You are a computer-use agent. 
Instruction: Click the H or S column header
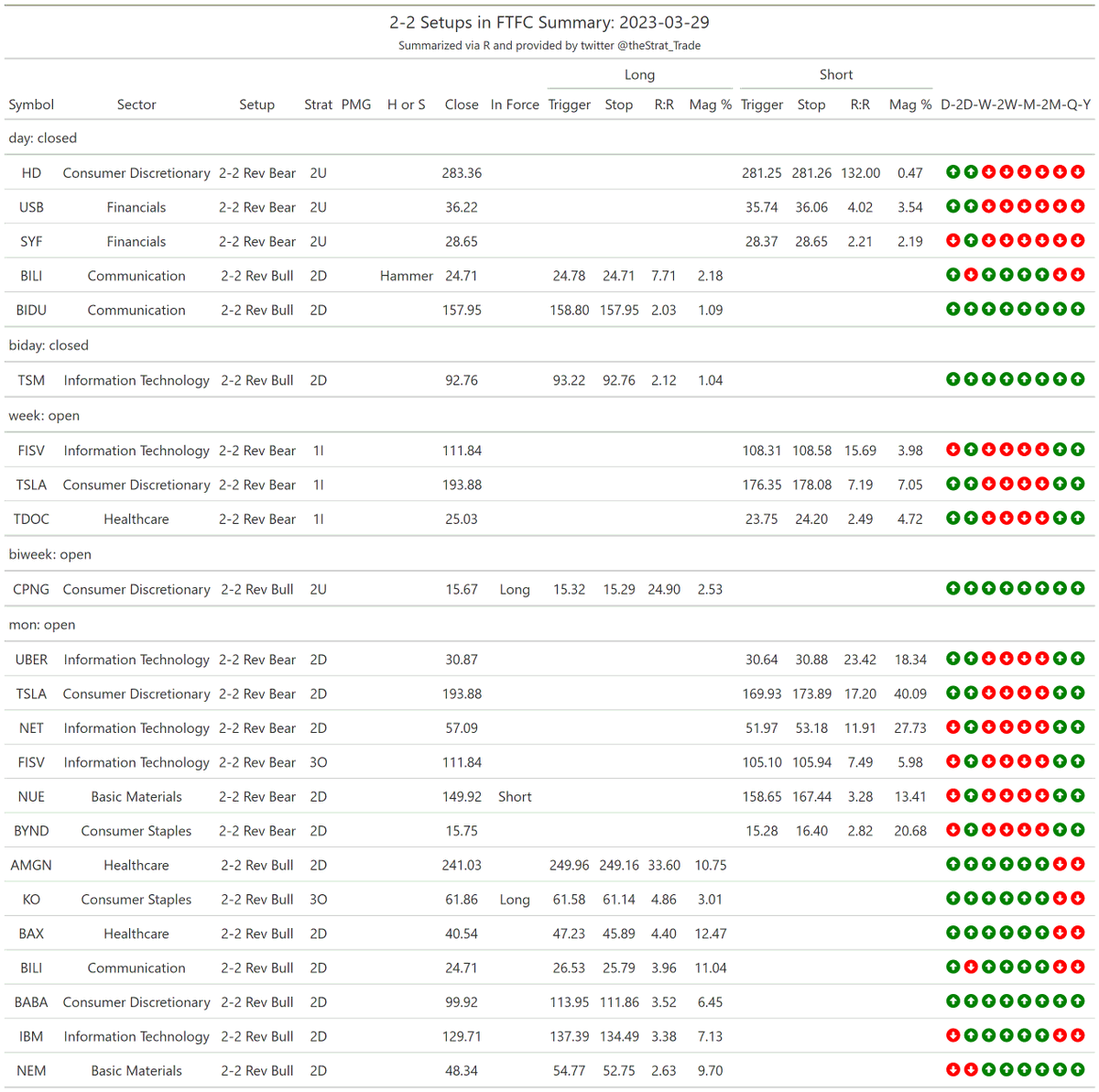tap(407, 104)
